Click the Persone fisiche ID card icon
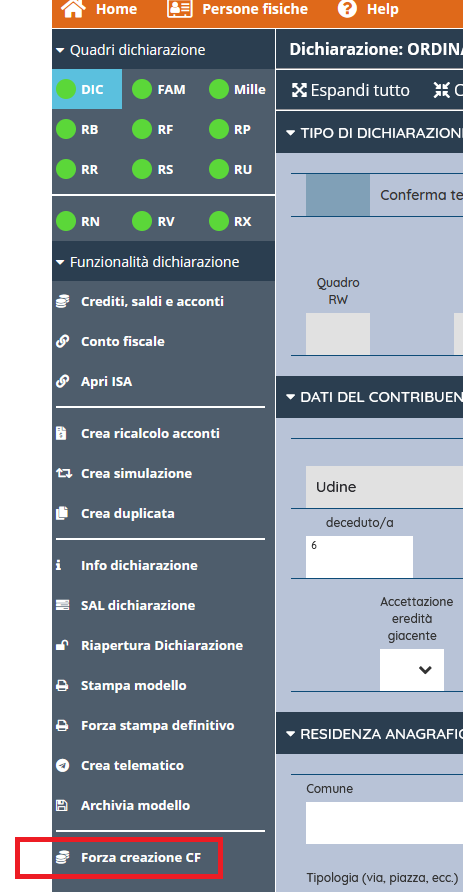The width and height of the screenshot is (463, 892). (180, 9)
